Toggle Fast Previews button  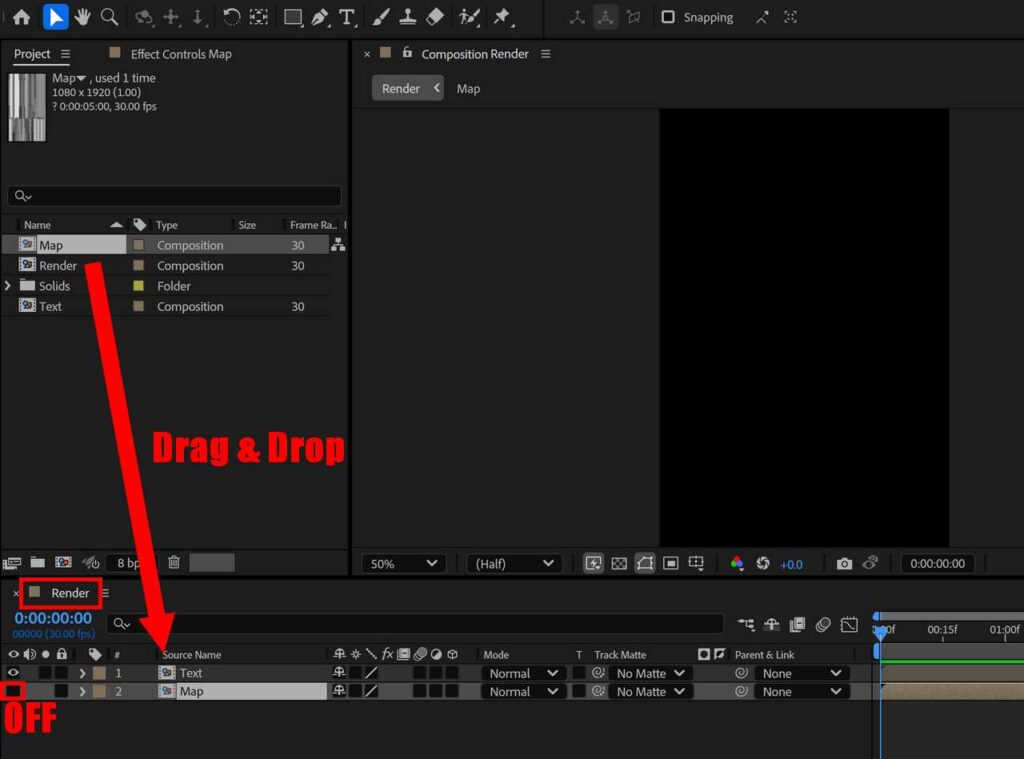[x=593, y=564]
